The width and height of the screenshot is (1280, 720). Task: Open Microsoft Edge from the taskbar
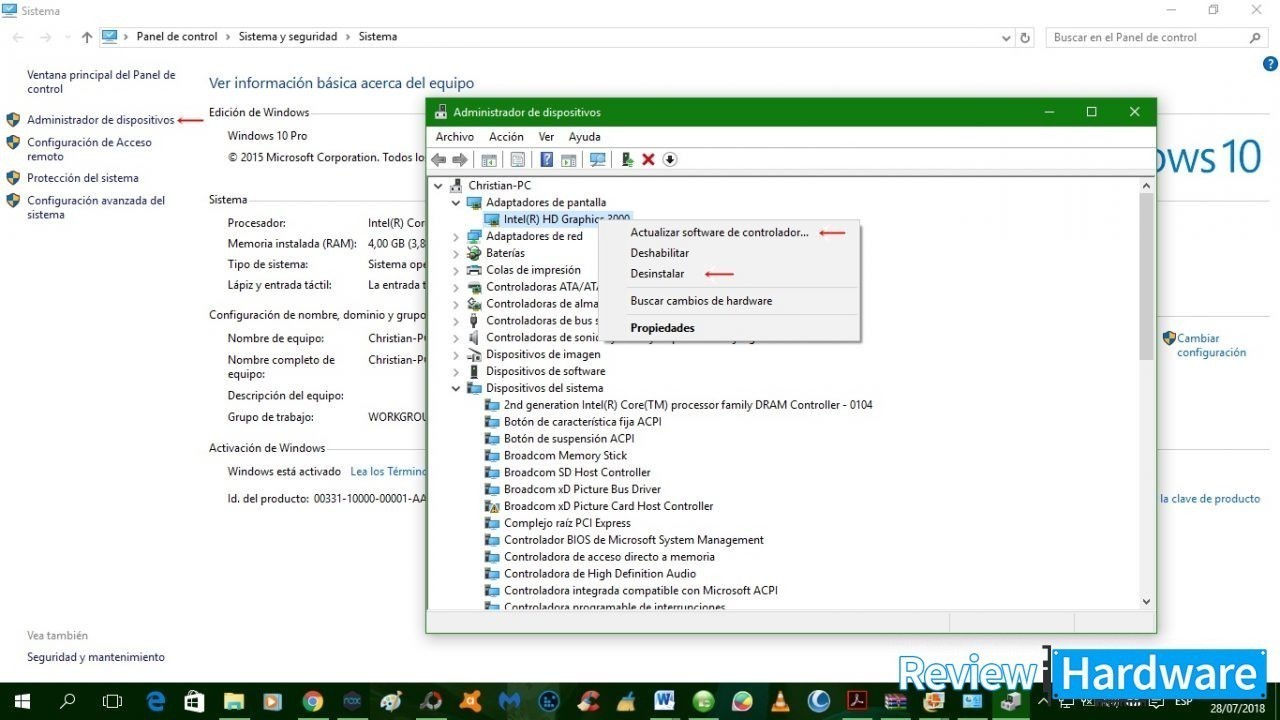click(156, 701)
